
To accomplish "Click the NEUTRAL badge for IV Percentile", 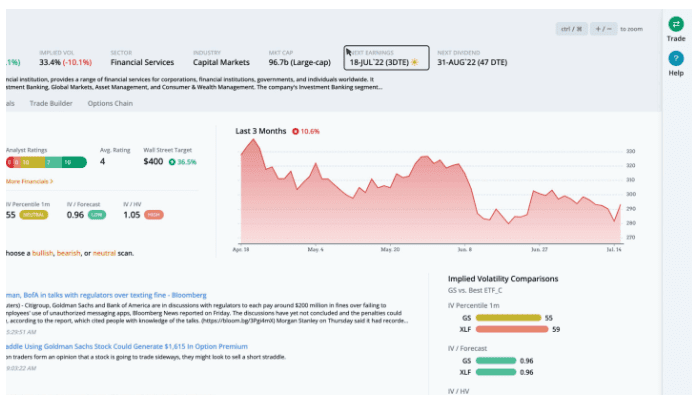I will (33, 214).
